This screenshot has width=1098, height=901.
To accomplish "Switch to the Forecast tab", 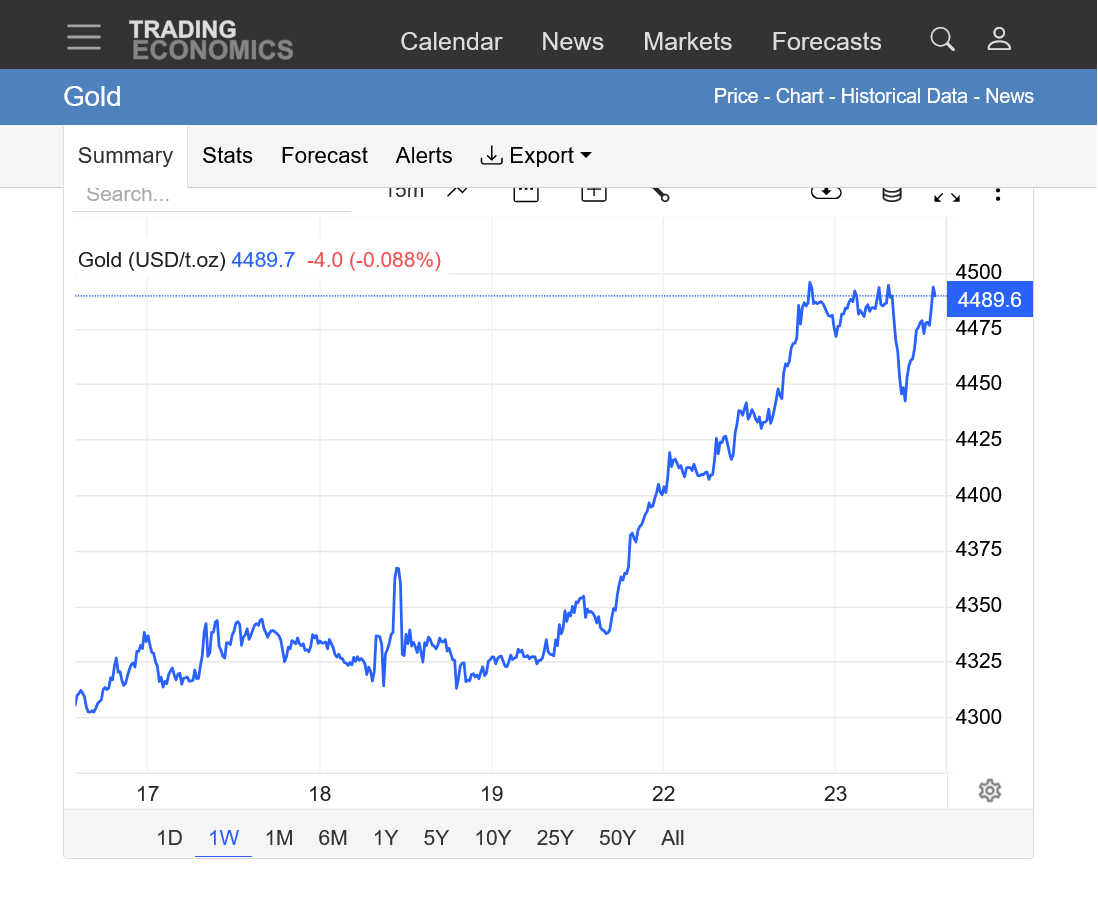I will coord(324,156).
